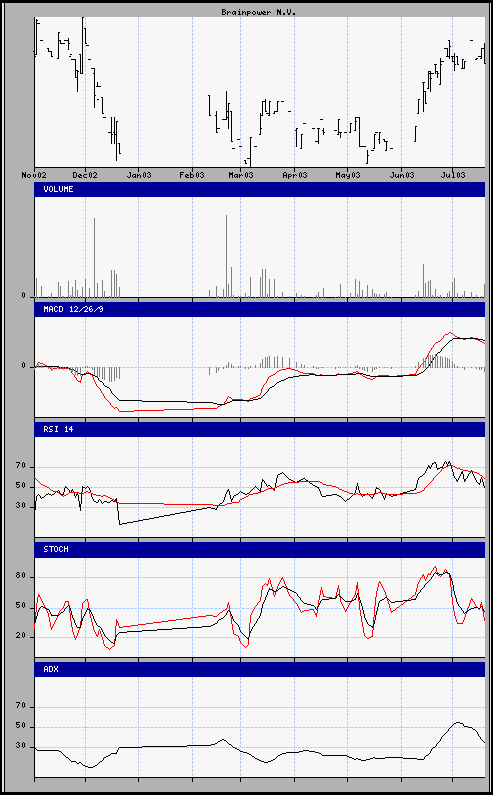Click the Mar03 date axis label

[x=240, y=175]
